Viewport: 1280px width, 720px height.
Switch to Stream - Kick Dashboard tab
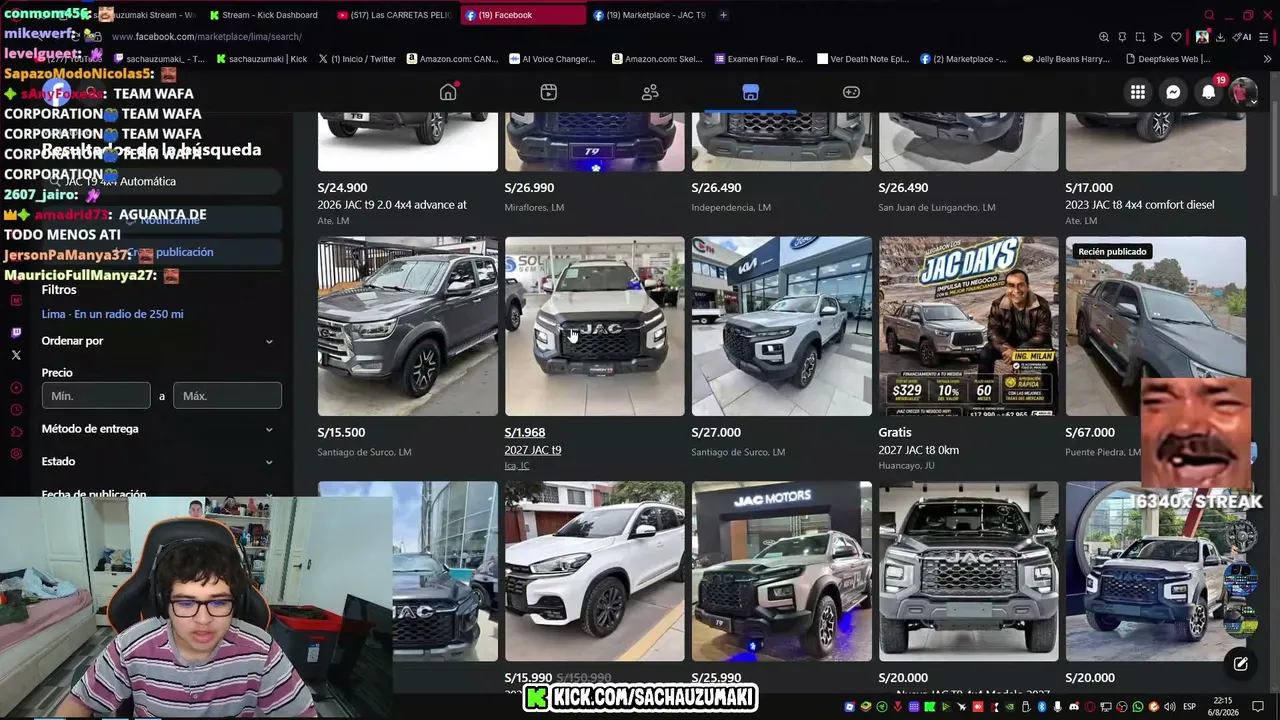pyautogui.click(x=262, y=15)
